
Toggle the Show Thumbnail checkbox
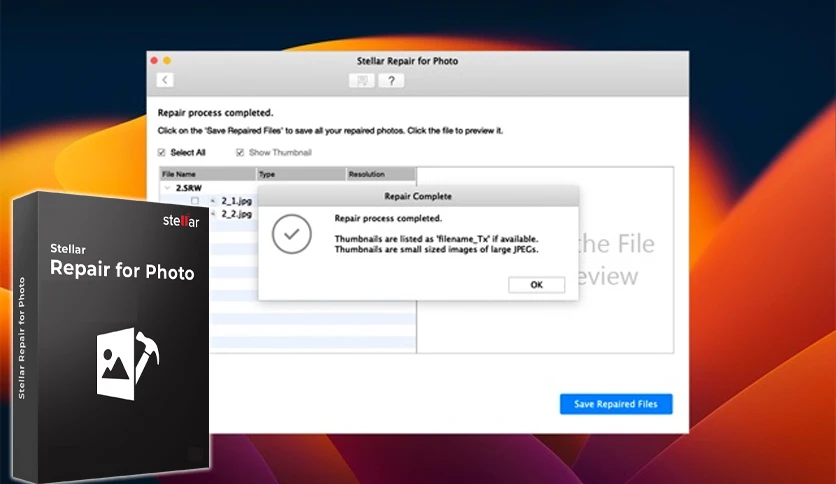pos(240,152)
